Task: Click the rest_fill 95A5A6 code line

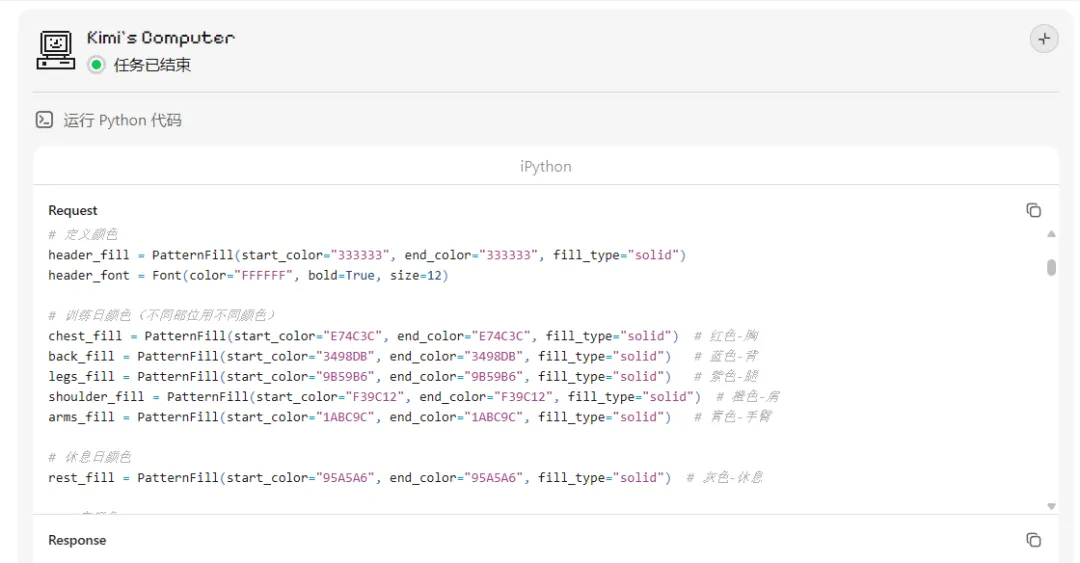Action: [359, 478]
